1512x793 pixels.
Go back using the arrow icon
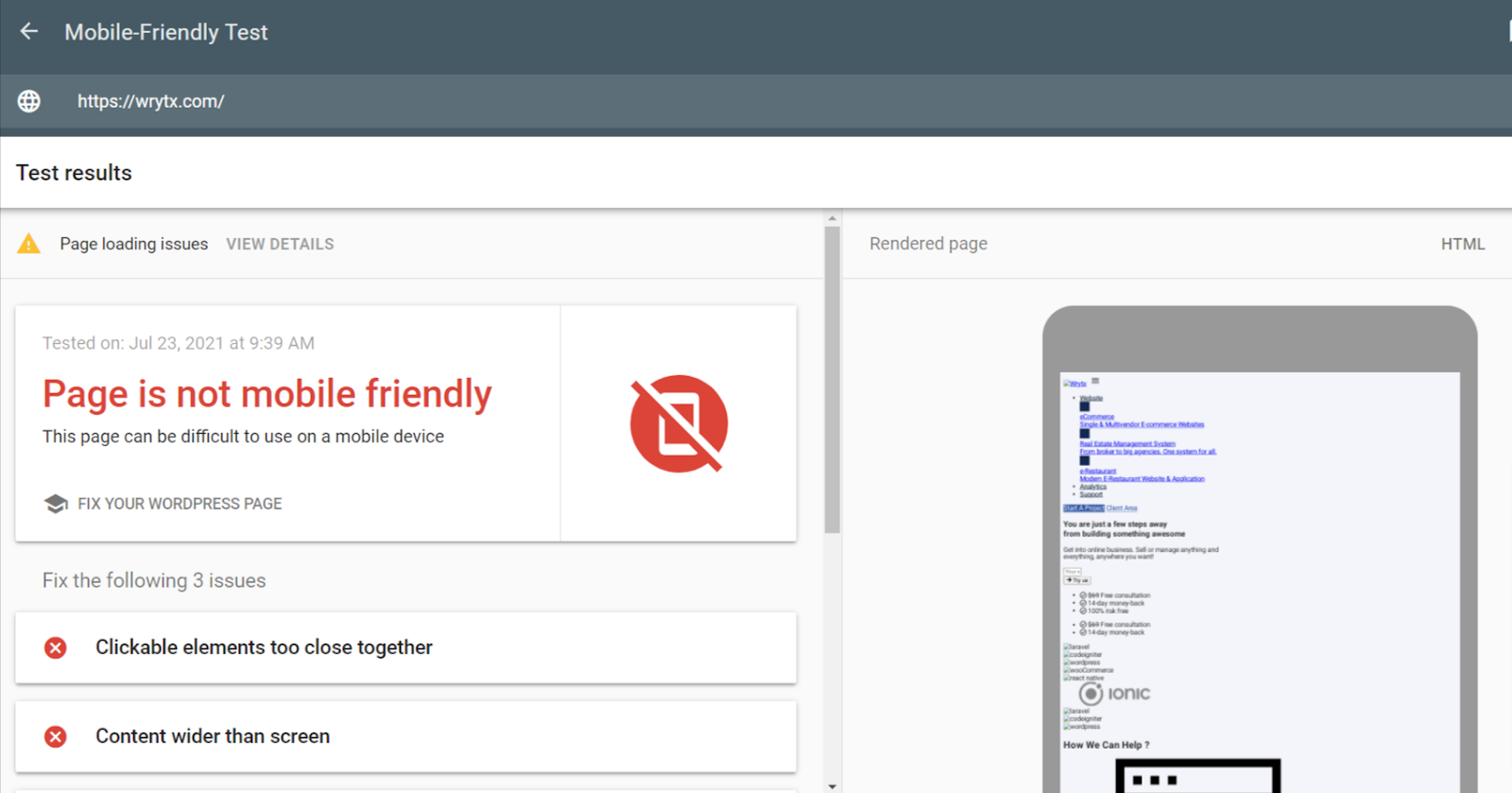tap(29, 31)
